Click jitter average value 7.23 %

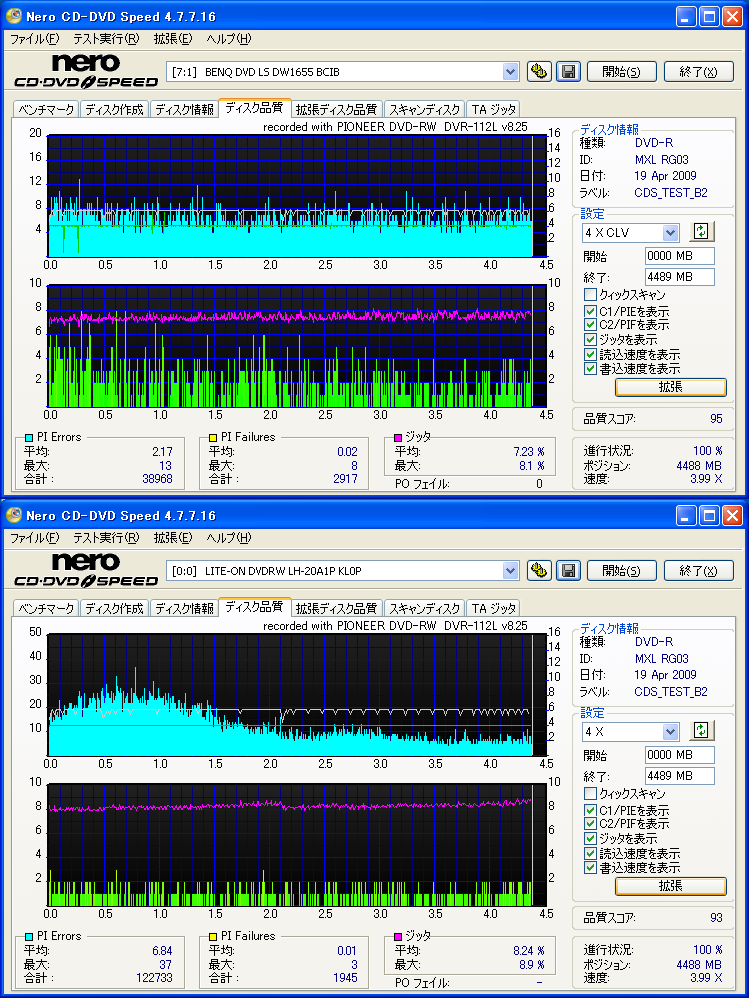[x=529, y=451]
